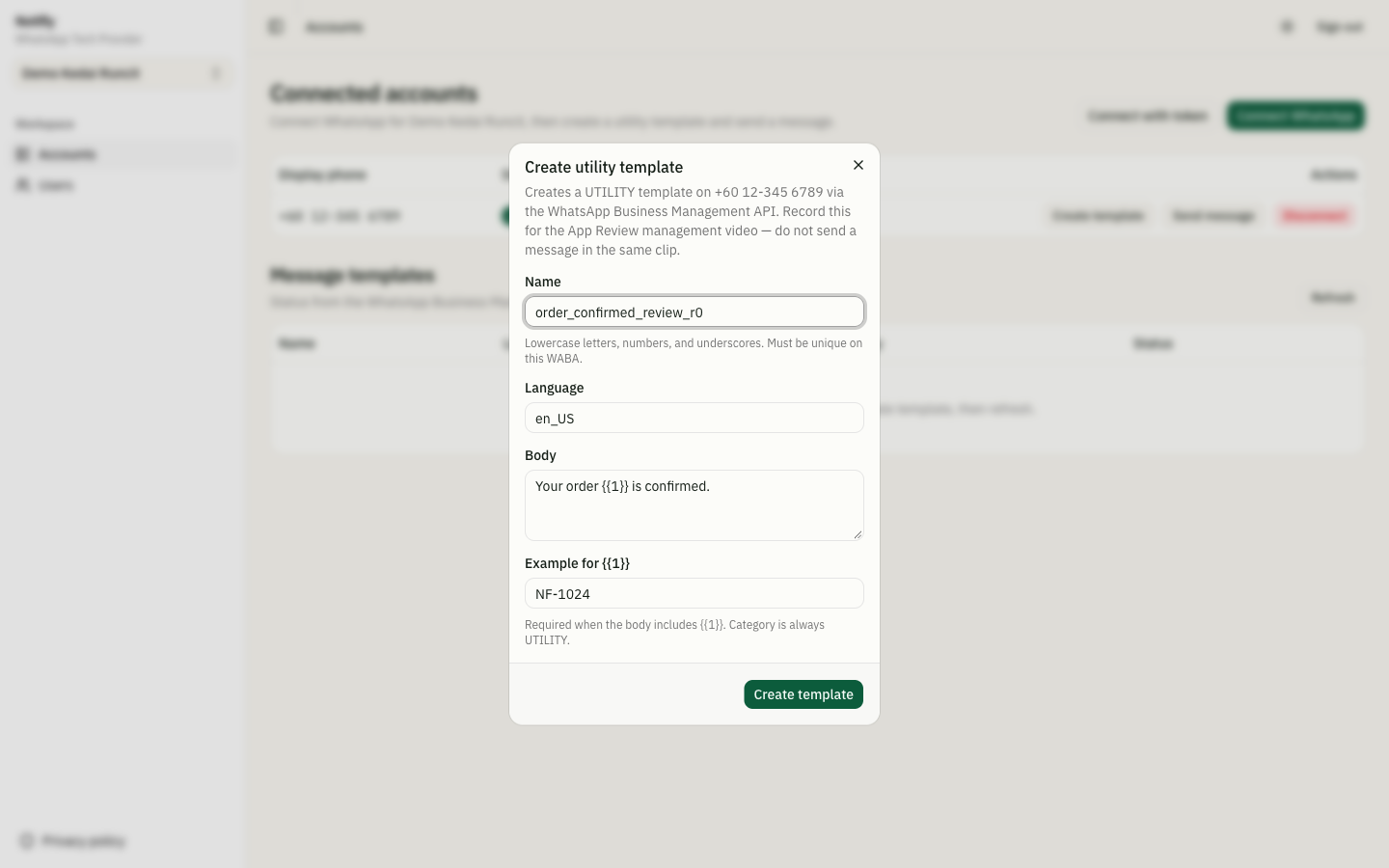This screenshot has width=1389, height=868.
Task: Click the red Disconnect button
Action: coord(1315,216)
